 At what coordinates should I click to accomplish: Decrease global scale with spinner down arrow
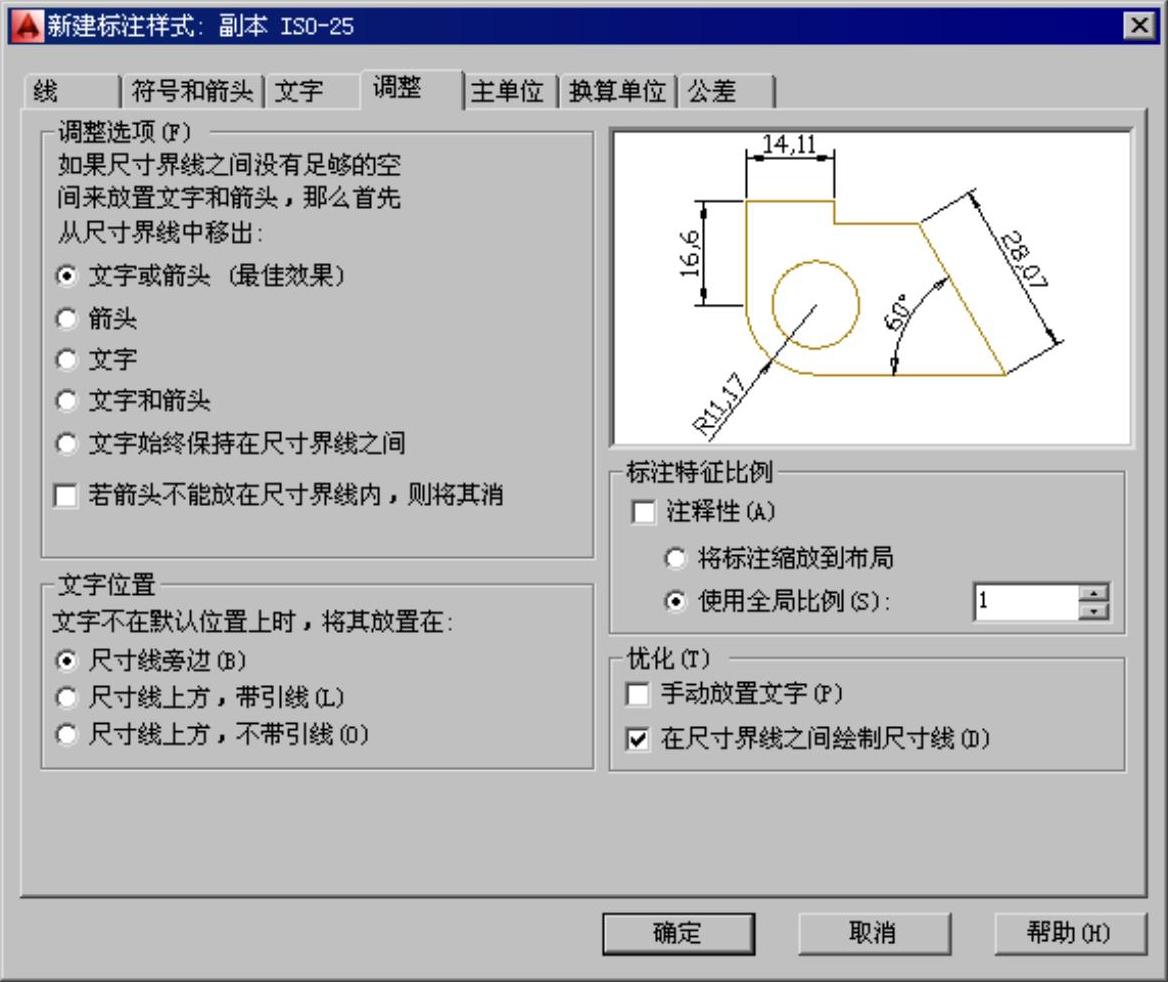(1094, 611)
